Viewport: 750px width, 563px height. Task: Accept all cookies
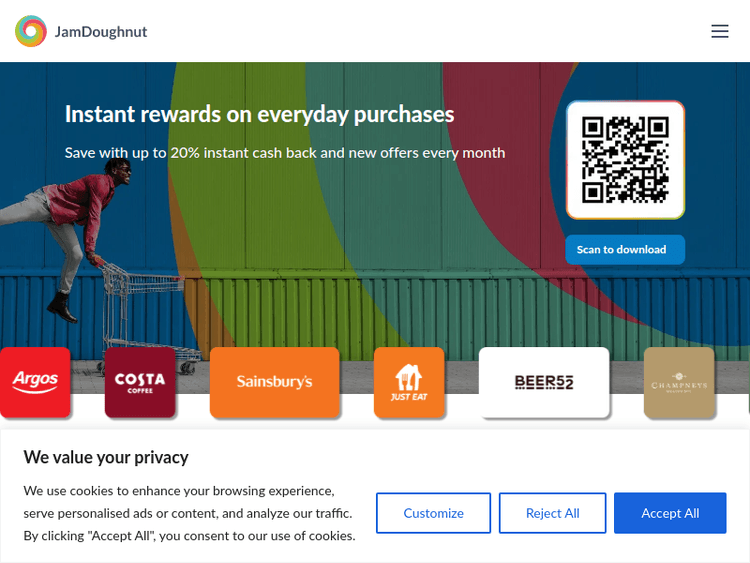[x=670, y=513]
